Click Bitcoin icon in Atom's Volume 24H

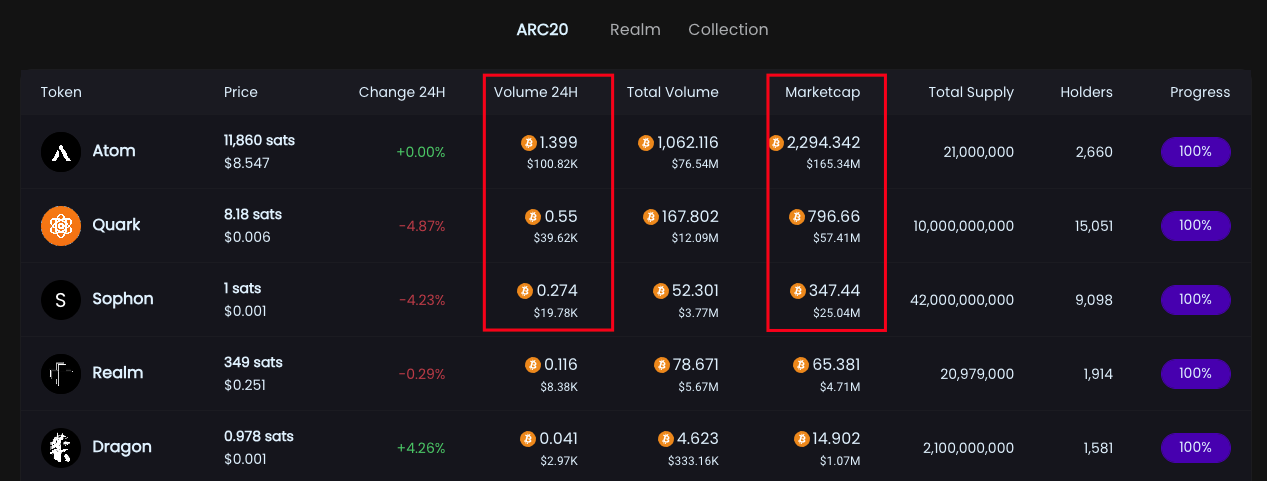[x=529, y=143]
